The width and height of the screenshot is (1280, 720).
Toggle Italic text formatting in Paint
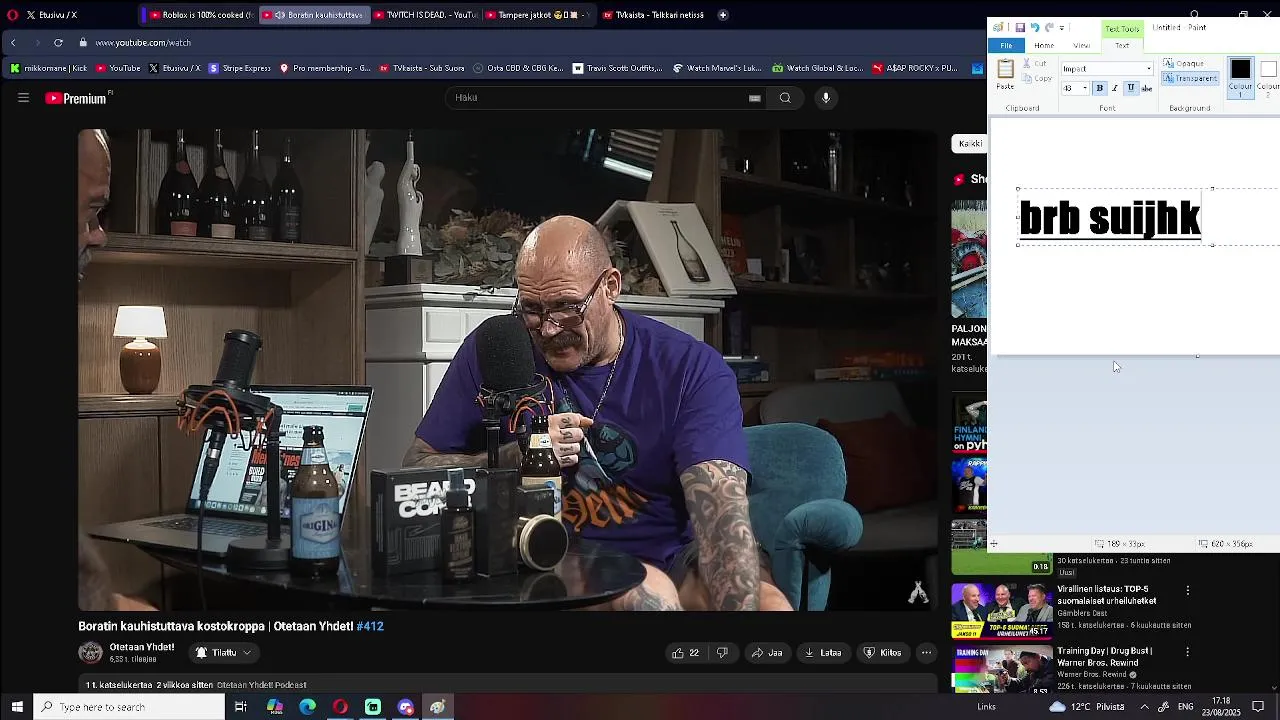tap(1115, 88)
